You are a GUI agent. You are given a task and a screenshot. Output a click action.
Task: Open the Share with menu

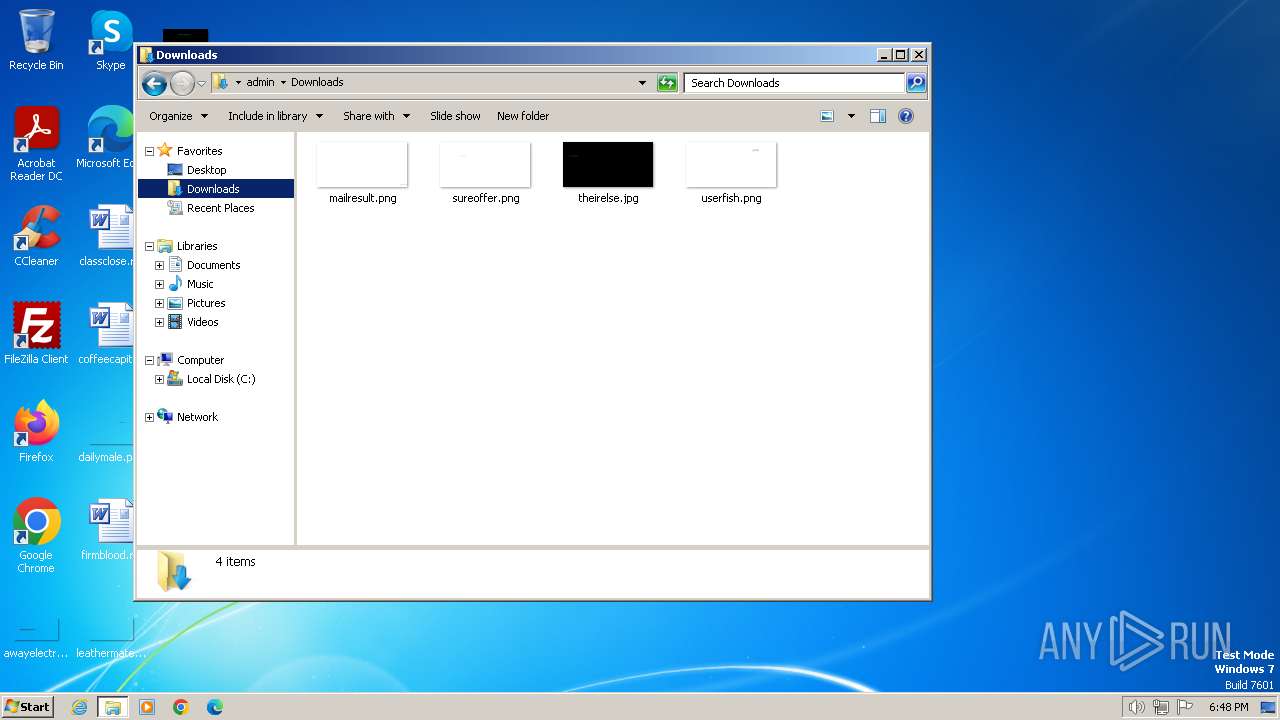[377, 116]
